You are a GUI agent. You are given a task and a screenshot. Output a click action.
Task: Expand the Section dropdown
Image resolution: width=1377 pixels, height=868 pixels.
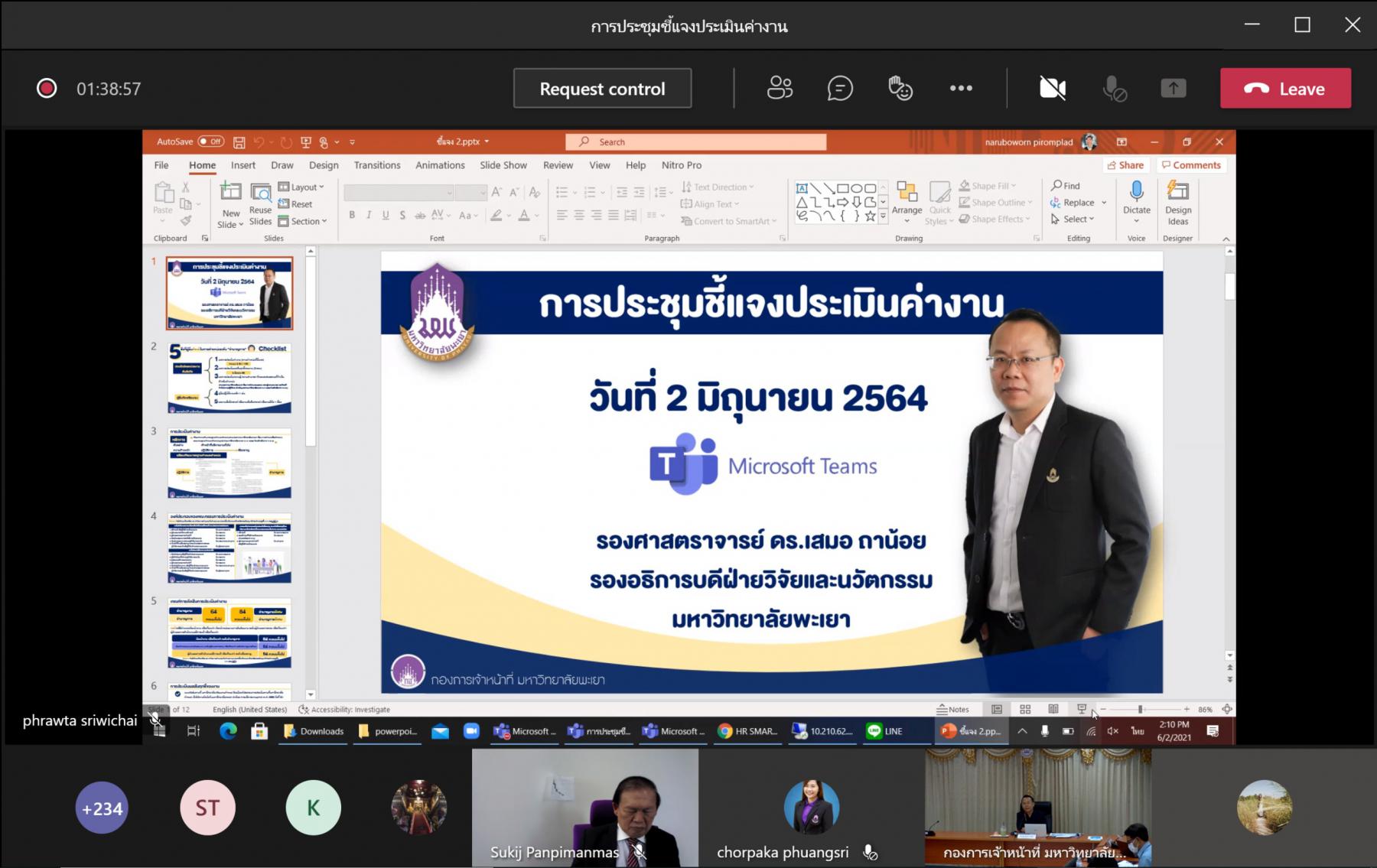tap(303, 221)
